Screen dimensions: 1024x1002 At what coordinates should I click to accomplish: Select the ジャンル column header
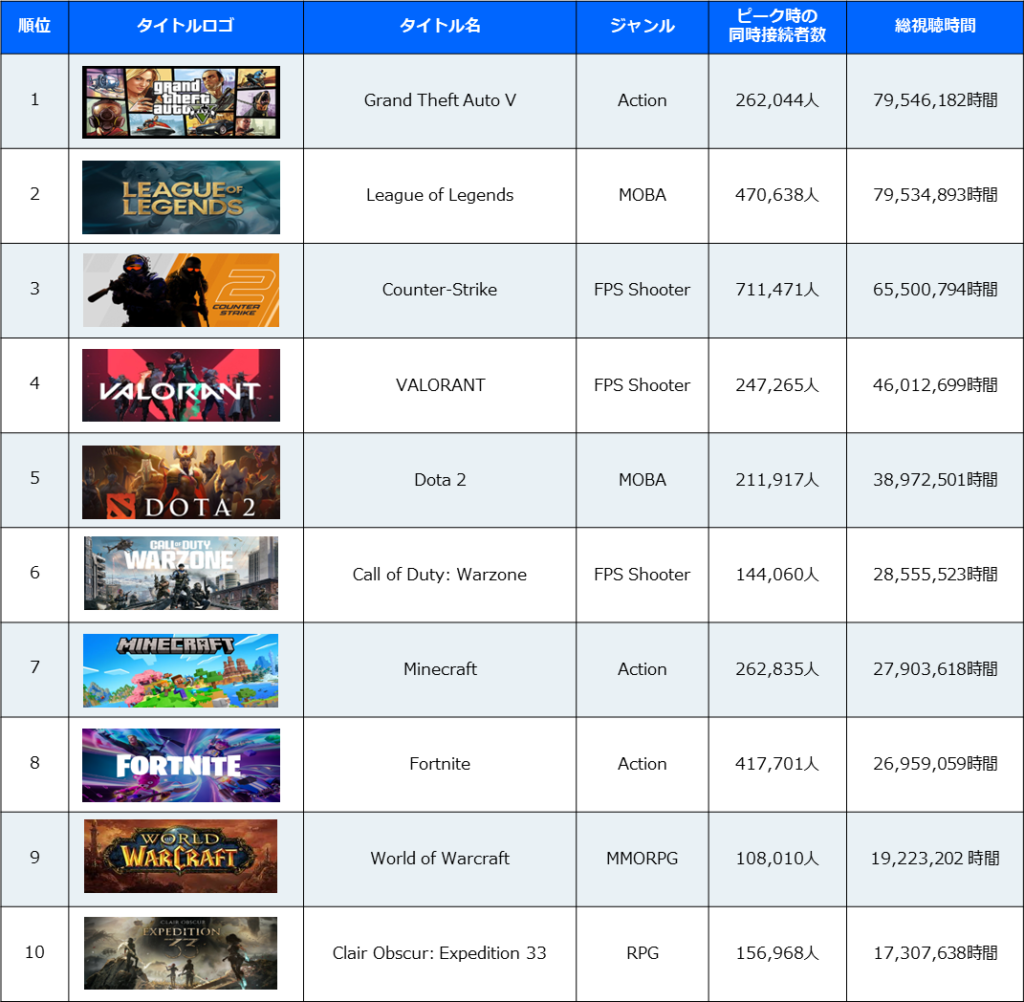click(642, 26)
